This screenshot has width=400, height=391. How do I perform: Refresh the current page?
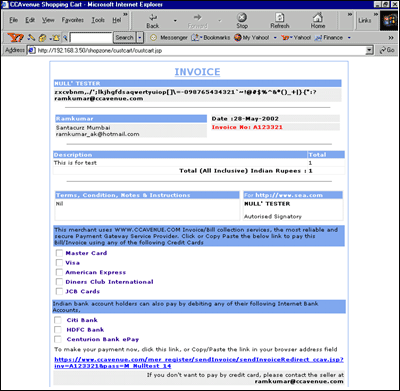point(280,21)
